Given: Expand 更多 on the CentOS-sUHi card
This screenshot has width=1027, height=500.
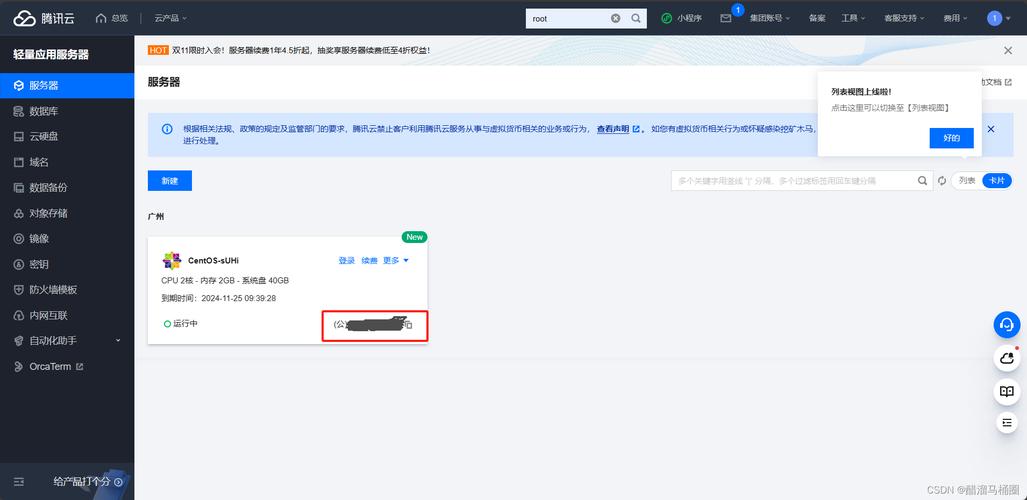Looking at the screenshot, I should pos(396,261).
